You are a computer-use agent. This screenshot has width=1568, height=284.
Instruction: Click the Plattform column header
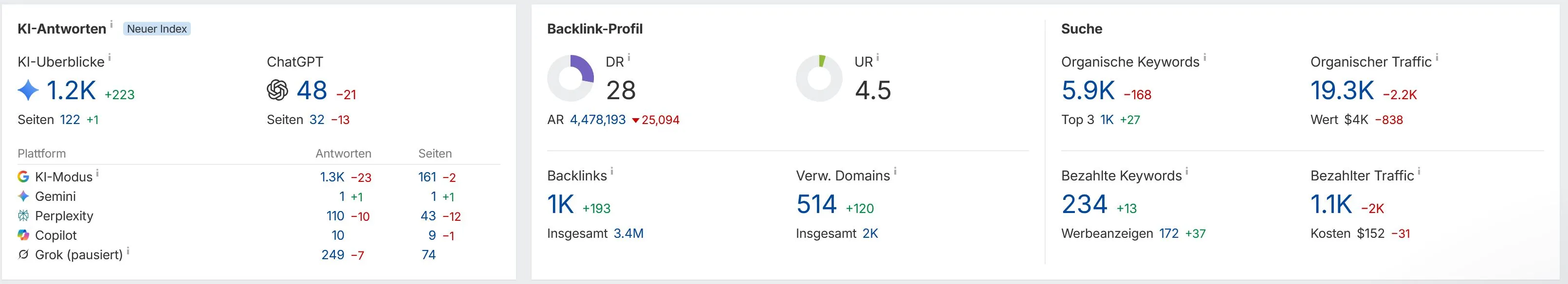(x=41, y=154)
